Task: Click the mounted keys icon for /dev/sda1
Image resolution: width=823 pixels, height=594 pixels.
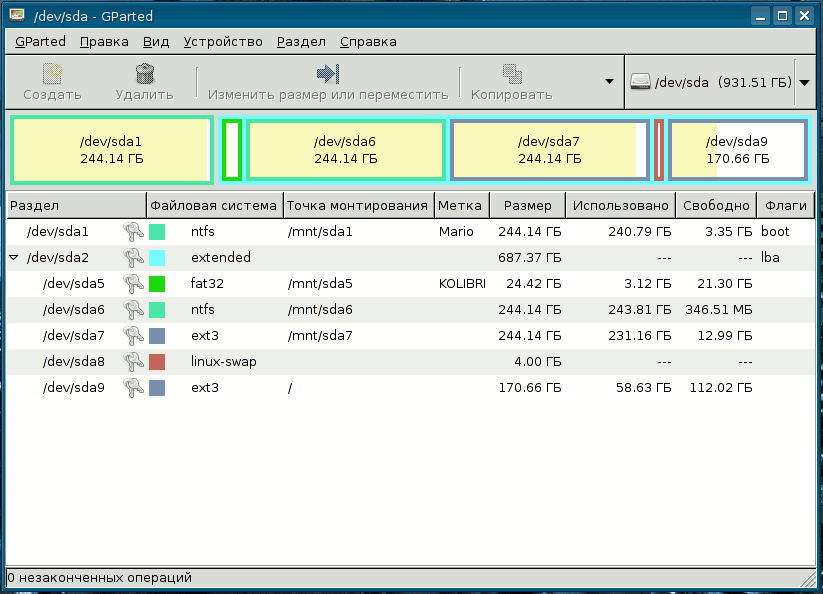Action: pyautogui.click(x=133, y=232)
